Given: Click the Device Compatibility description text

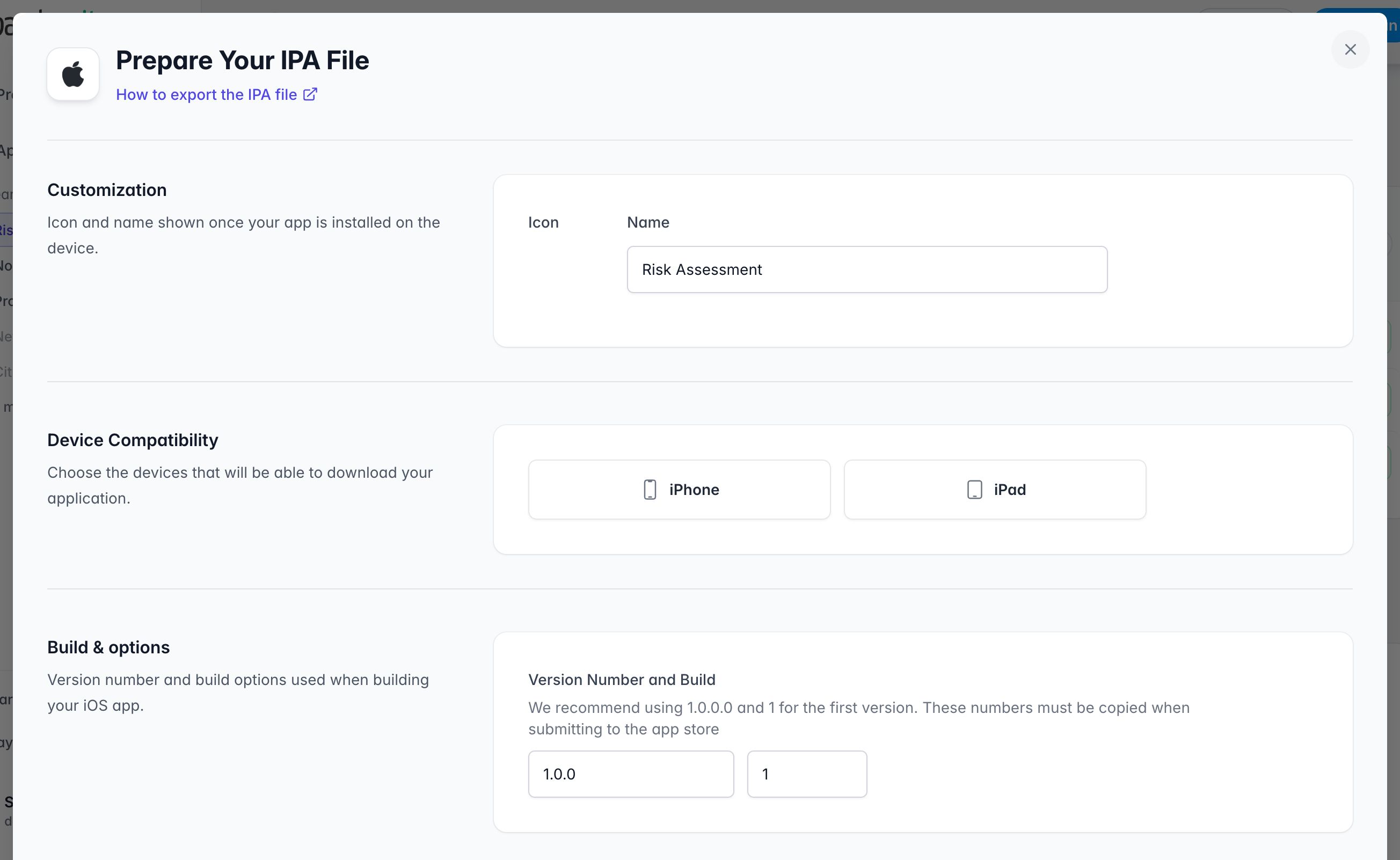Looking at the screenshot, I should pyautogui.click(x=240, y=486).
